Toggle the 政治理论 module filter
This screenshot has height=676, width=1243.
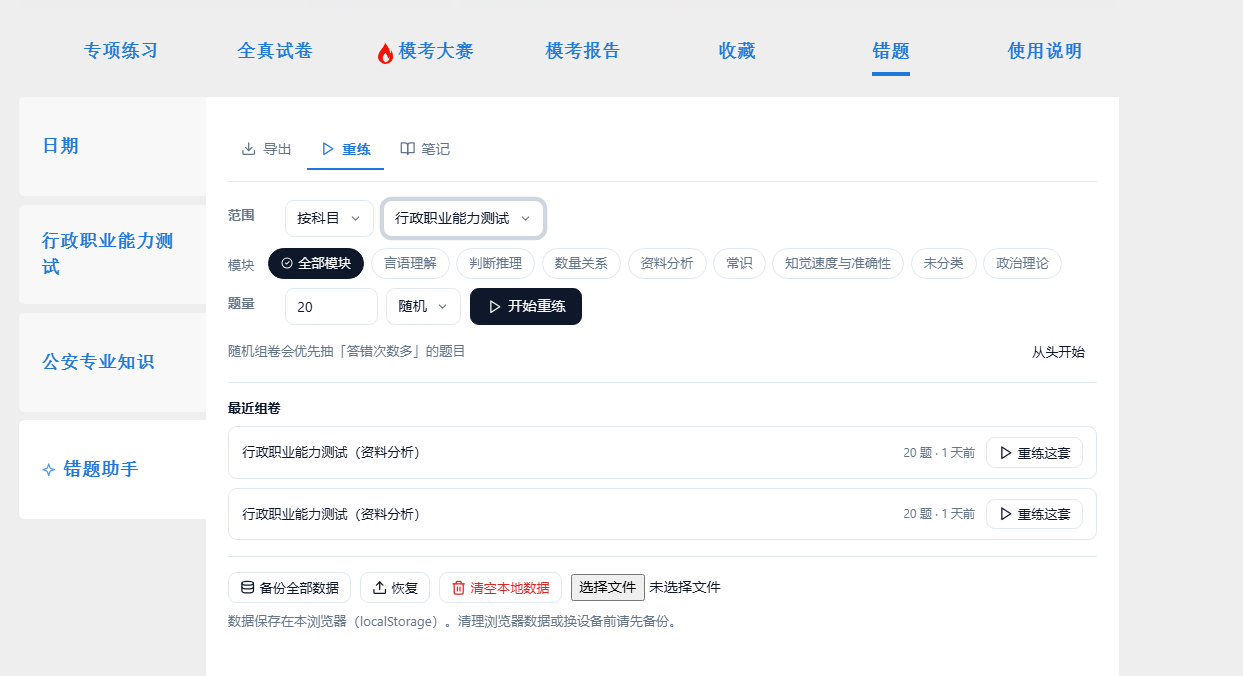tap(1023, 263)
